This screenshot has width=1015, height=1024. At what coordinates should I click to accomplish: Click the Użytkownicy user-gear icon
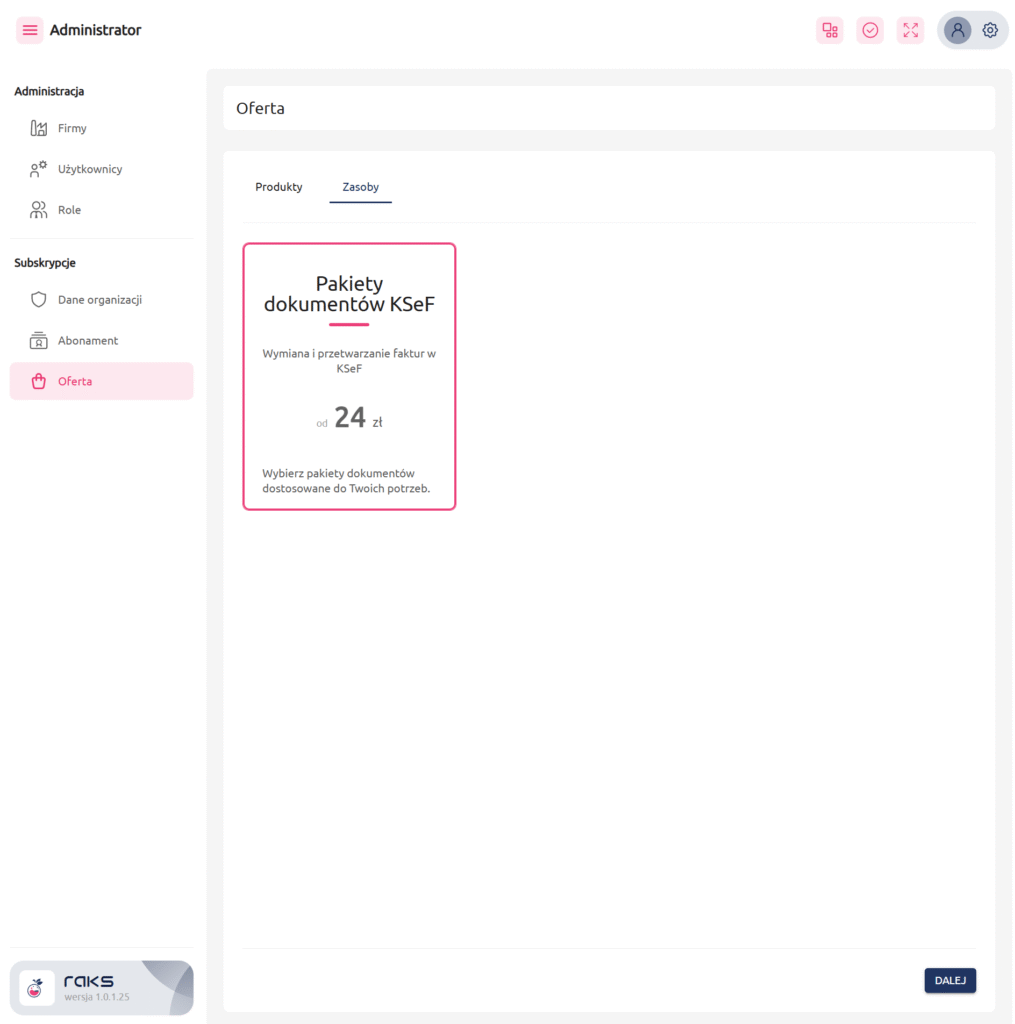click(x=39, y=169)
